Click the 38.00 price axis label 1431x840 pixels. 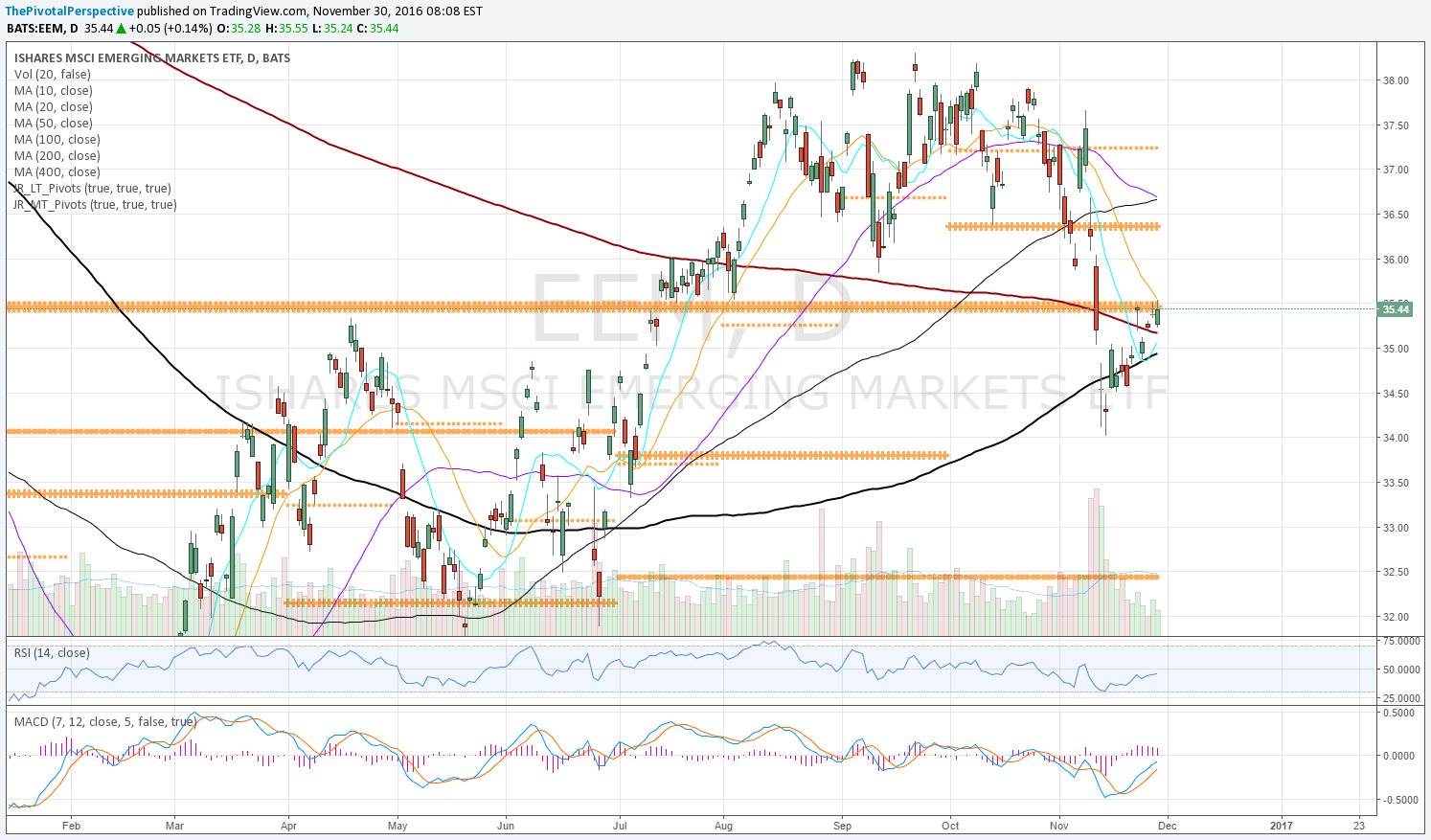[1396, 80]
